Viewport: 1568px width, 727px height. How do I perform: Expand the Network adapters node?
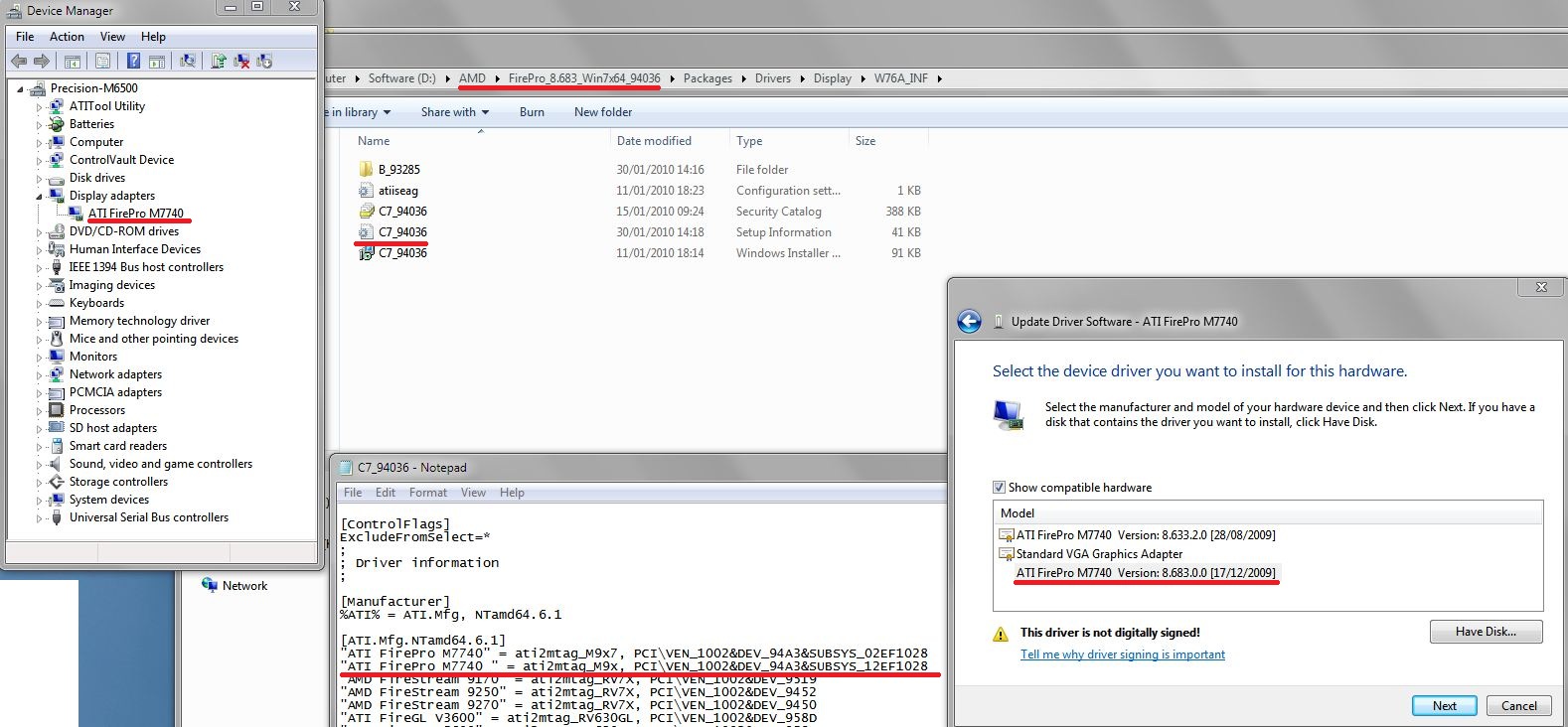click(x=40, y=375)
